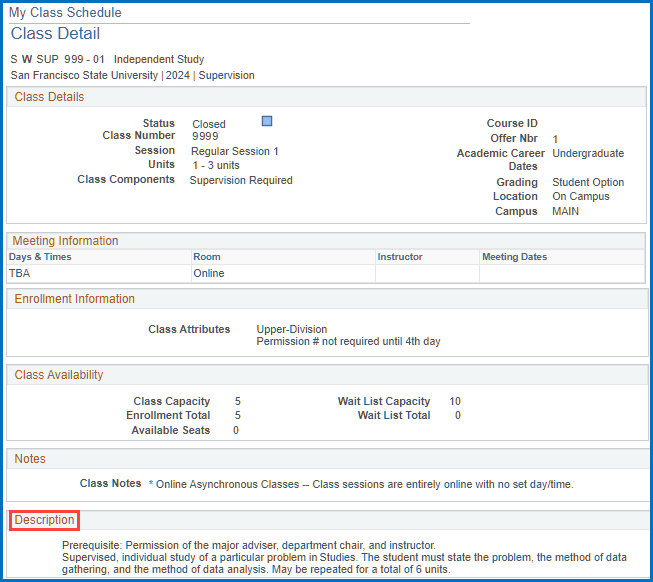Click 'MAIN' campus value
The image size is (653, 582).
pyautogui.click(x=565, y=211)
